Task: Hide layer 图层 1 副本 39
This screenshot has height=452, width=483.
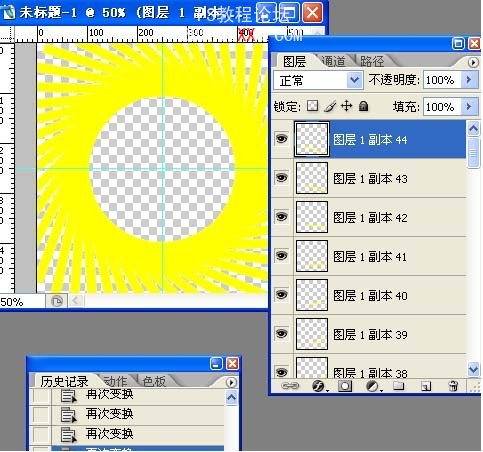Action: click(282, 334)
